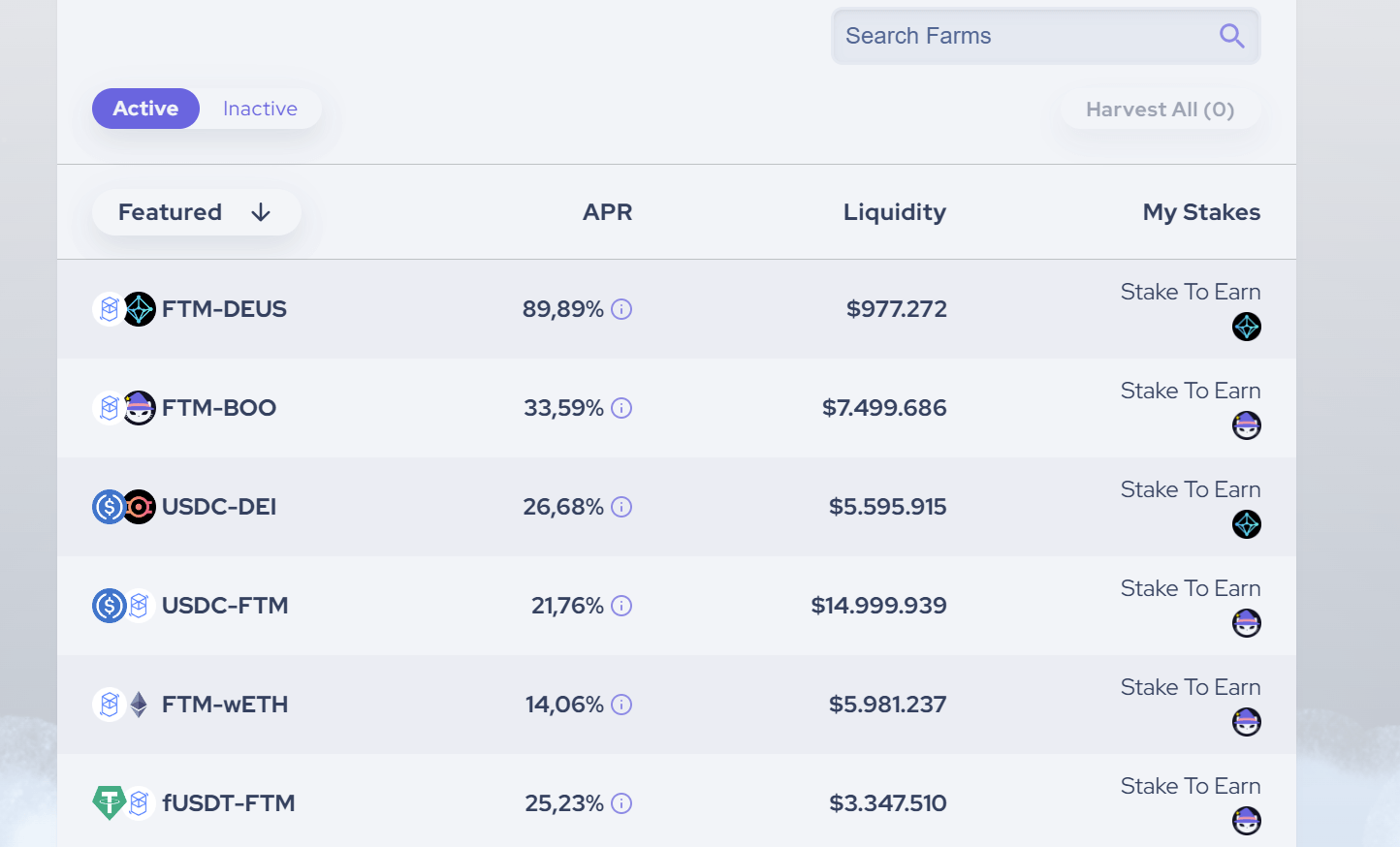The image size is (1400, 847).
Task: Sort by APR column header
Action: point(607,212)
